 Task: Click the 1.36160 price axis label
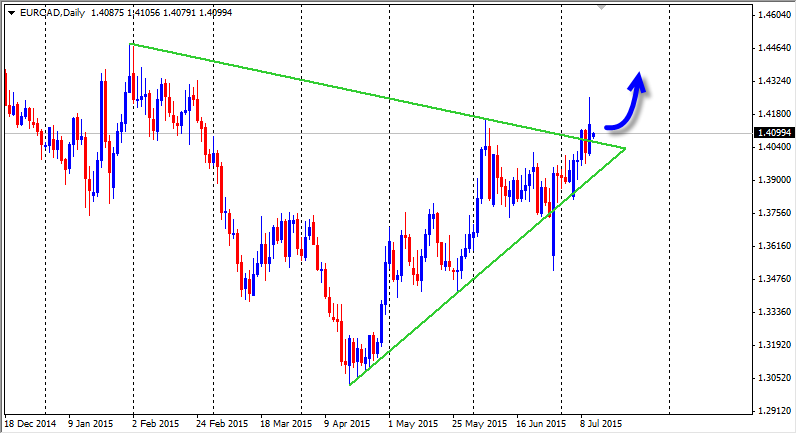774,246
